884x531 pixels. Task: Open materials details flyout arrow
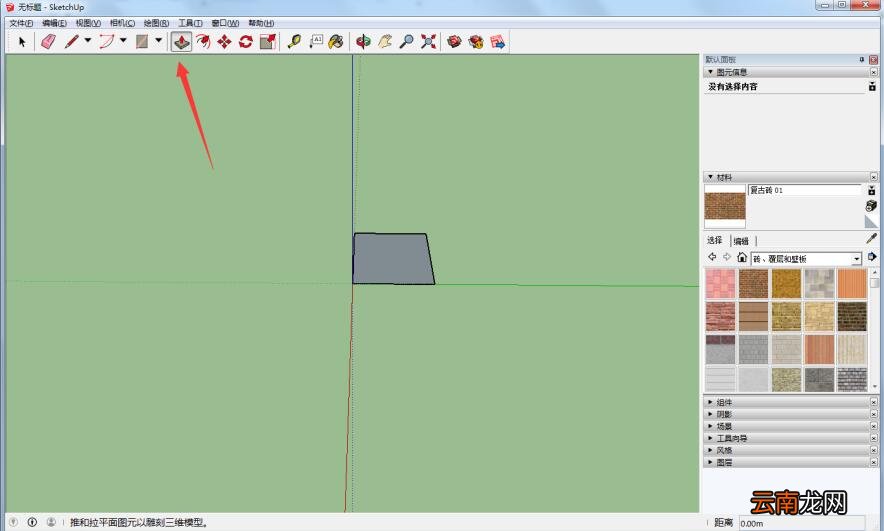[x=872, y=257]
